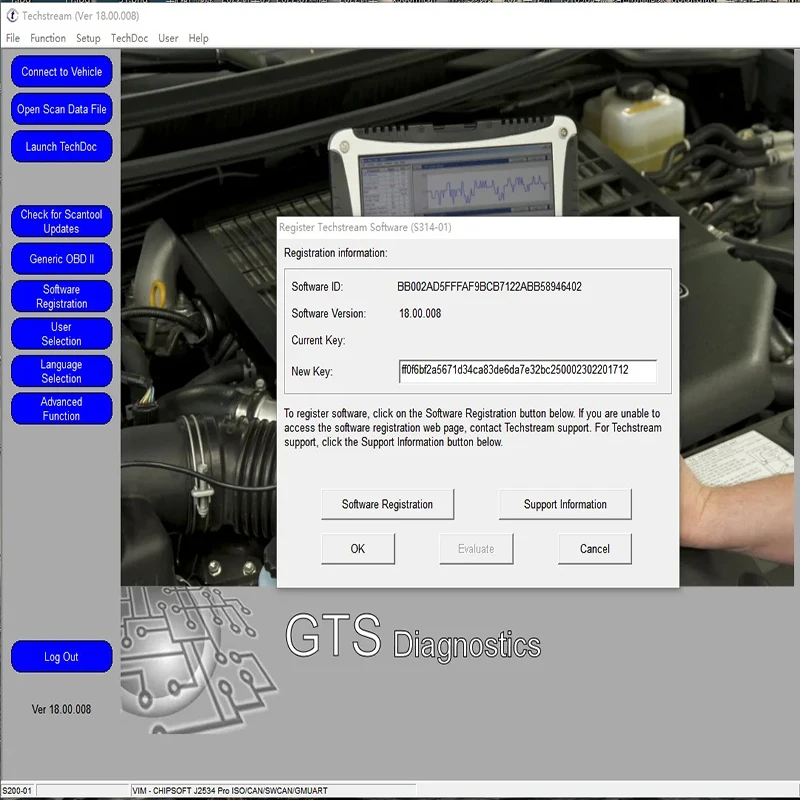Click Support Information button
Viewport: 800px width, 800px height.
(x=565, y=504)
